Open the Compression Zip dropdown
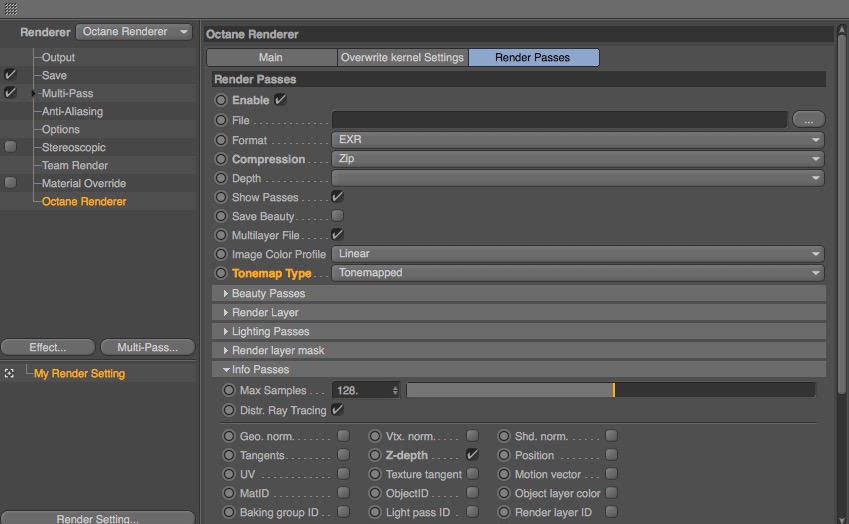The height and width of the screenshot is (524, 849). point(578,159)
